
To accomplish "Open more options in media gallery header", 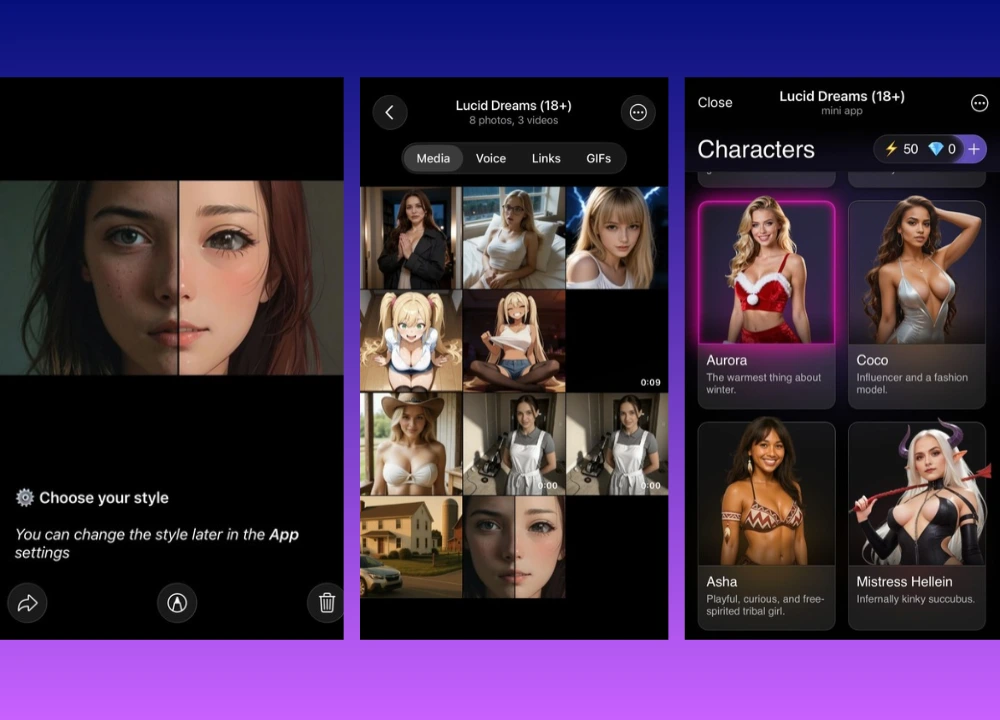I will pyautogui.click(x=638, y=113).
